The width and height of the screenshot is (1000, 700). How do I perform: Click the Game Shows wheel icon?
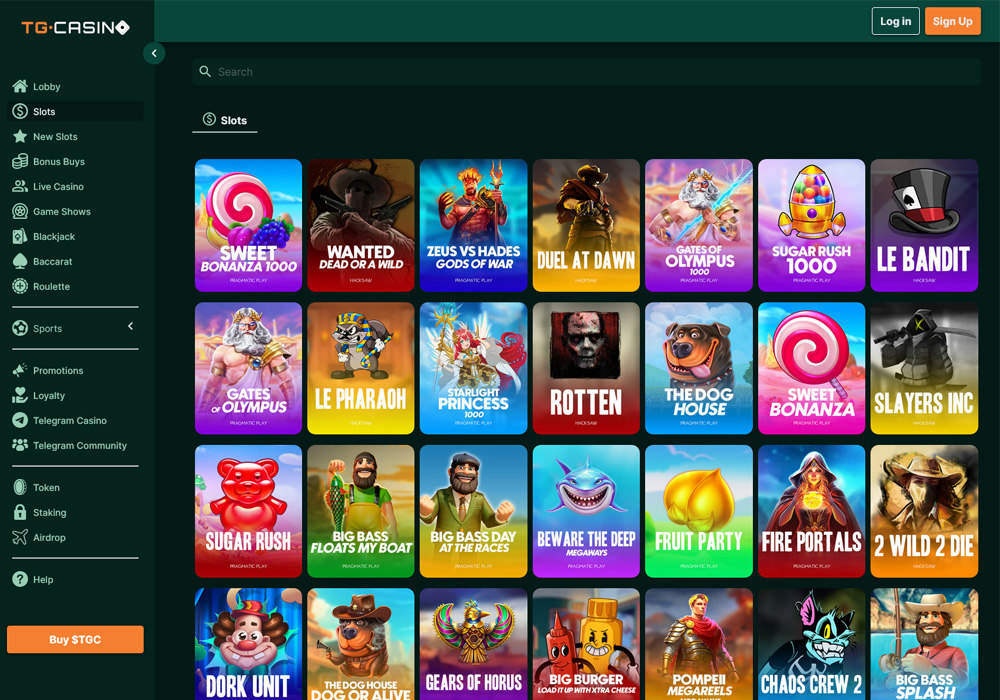click(x=20, y=211)
